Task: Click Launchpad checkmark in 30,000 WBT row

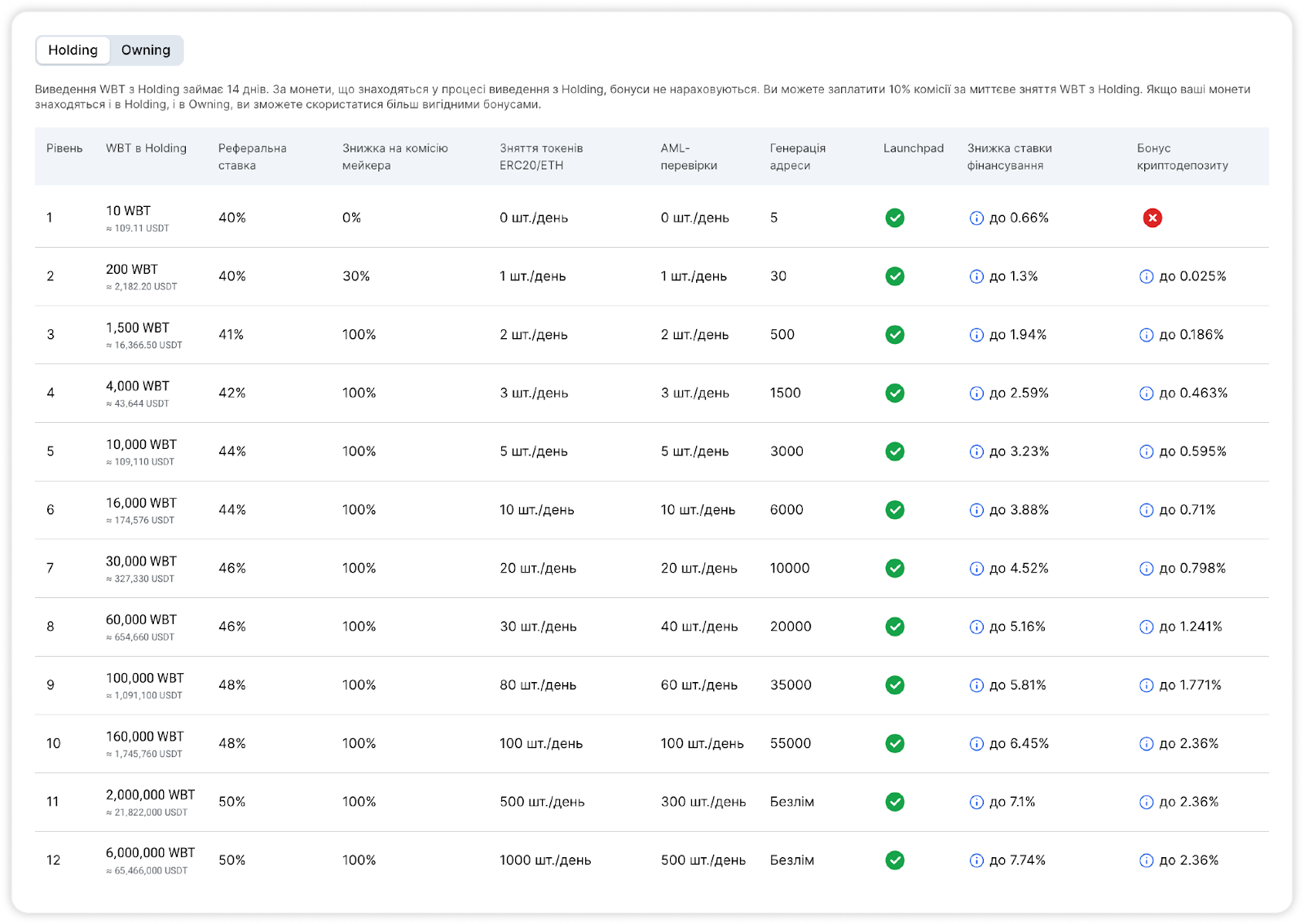Action: pos(895,568)
